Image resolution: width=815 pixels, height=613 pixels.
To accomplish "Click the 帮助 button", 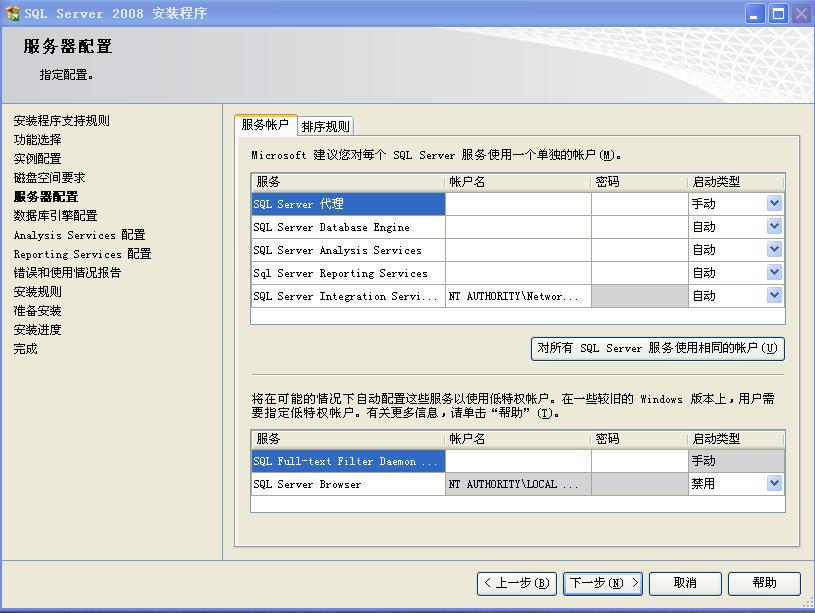I will click(762, 583).
